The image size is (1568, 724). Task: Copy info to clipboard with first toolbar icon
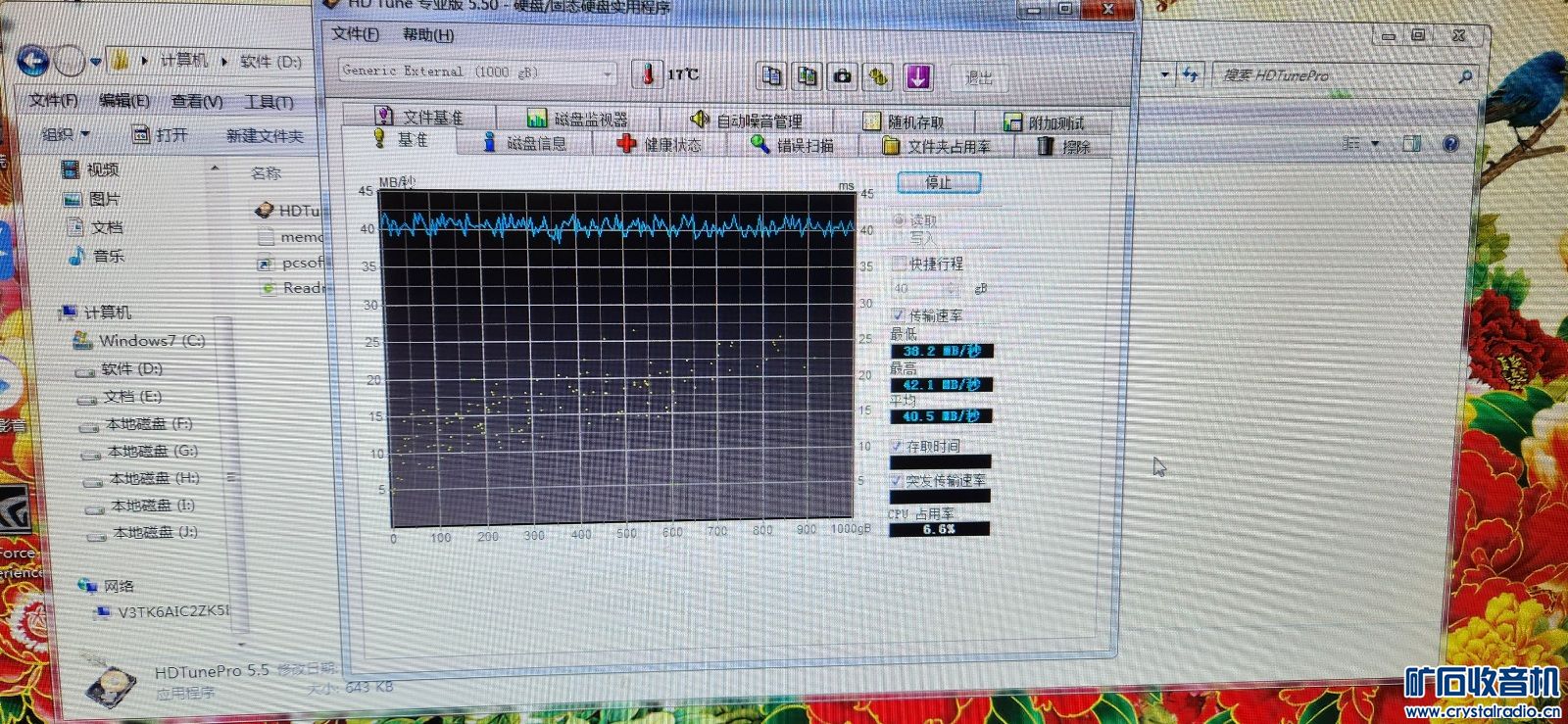click(772, 75)
